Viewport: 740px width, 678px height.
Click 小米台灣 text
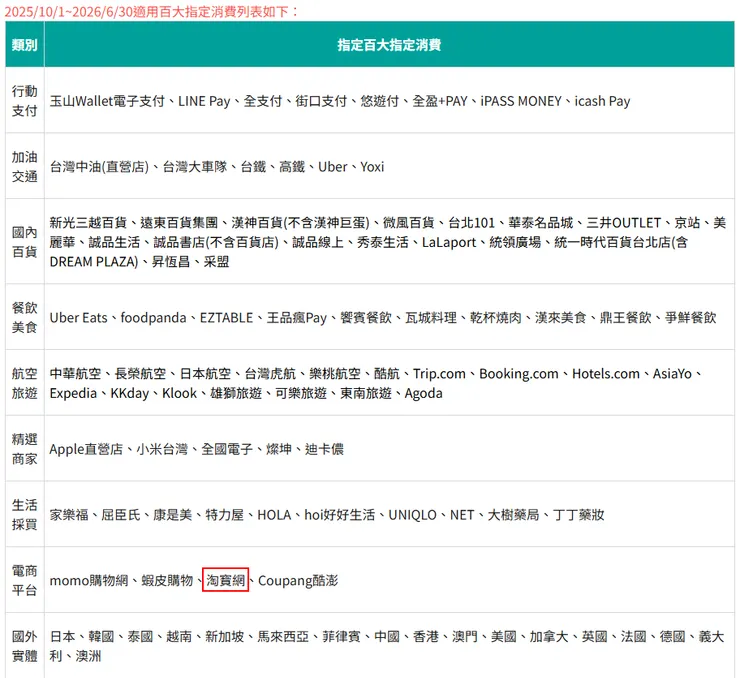point(162,449)
